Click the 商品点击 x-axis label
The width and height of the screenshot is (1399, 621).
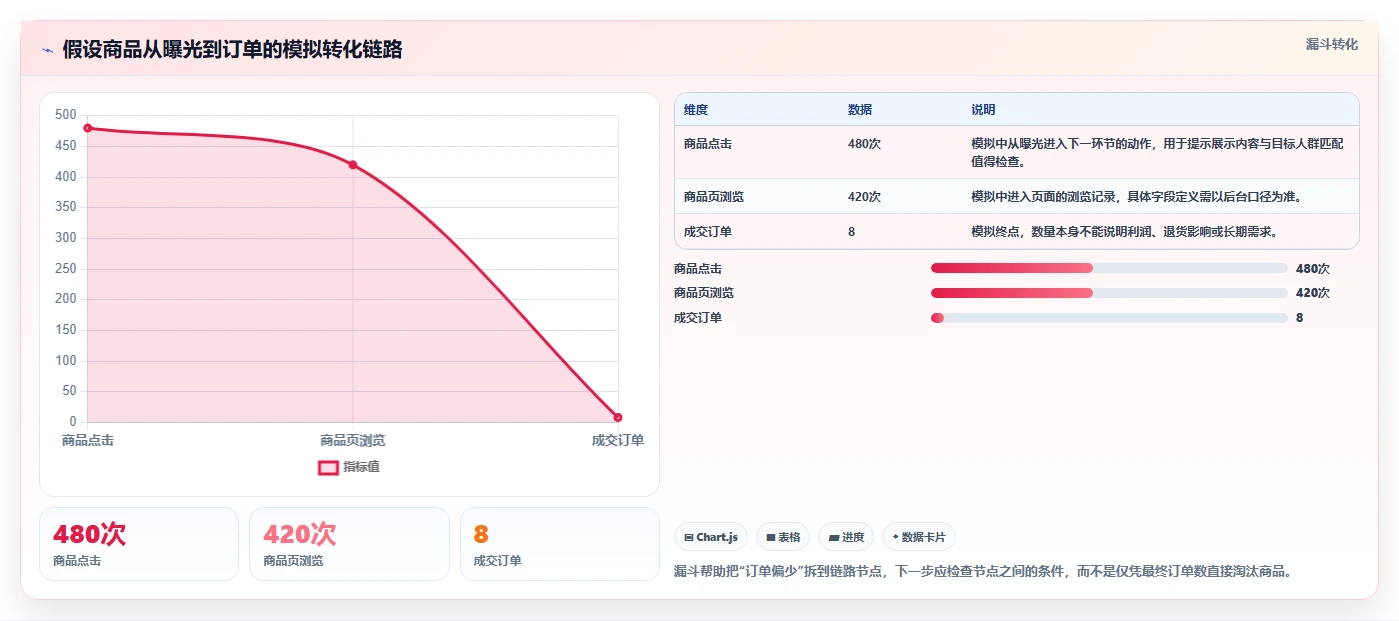click(88, 440)
